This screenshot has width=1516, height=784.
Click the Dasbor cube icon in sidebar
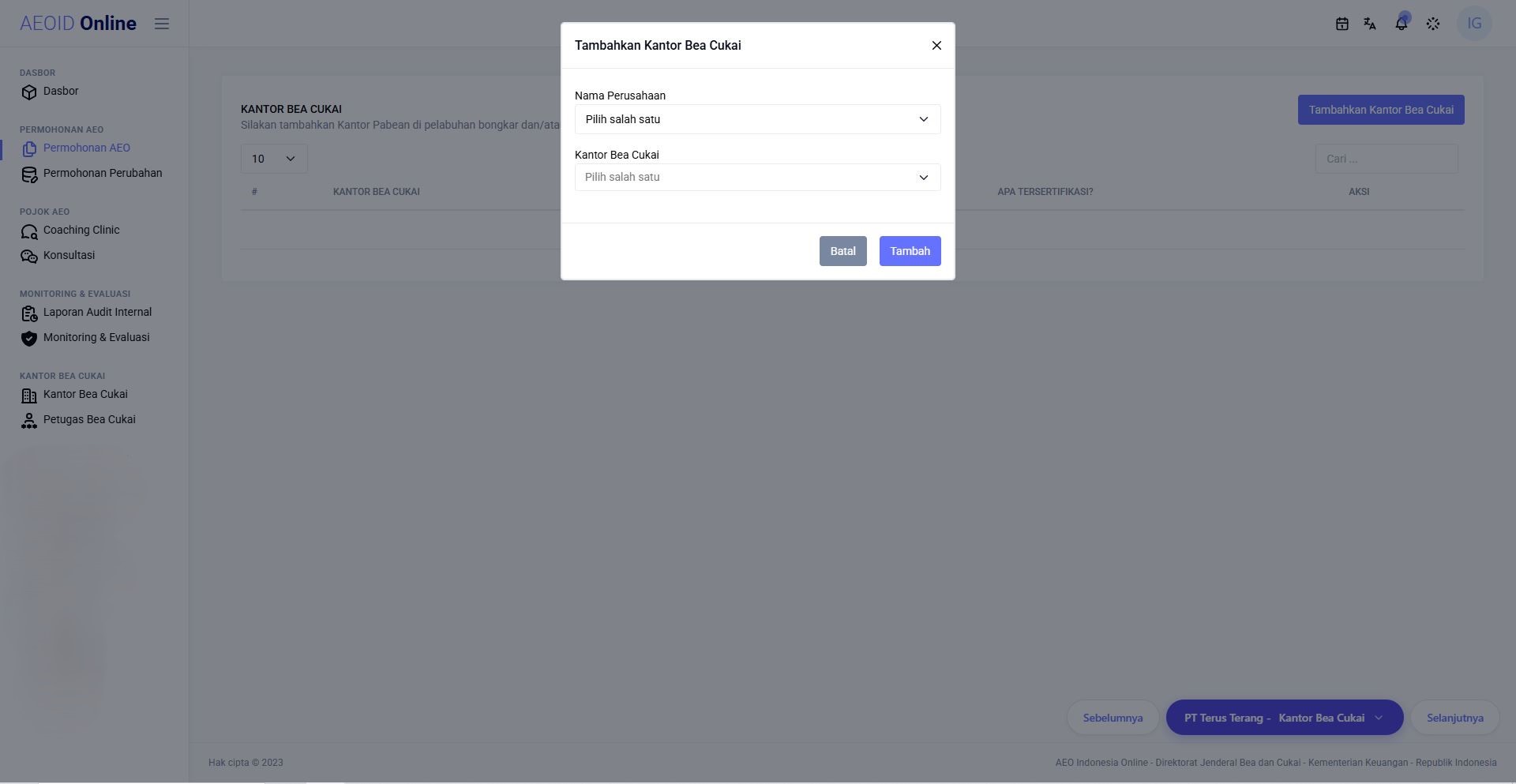[29, 92]
